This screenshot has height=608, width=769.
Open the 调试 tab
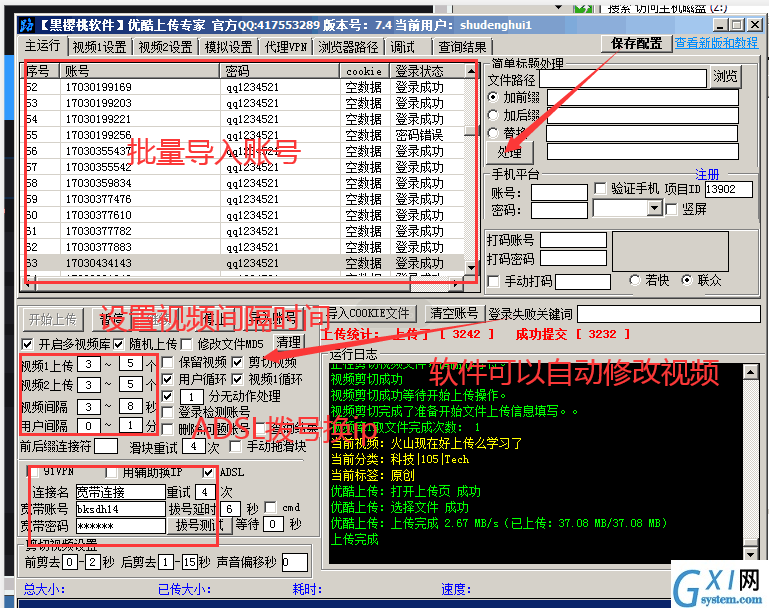pos(403,48)
